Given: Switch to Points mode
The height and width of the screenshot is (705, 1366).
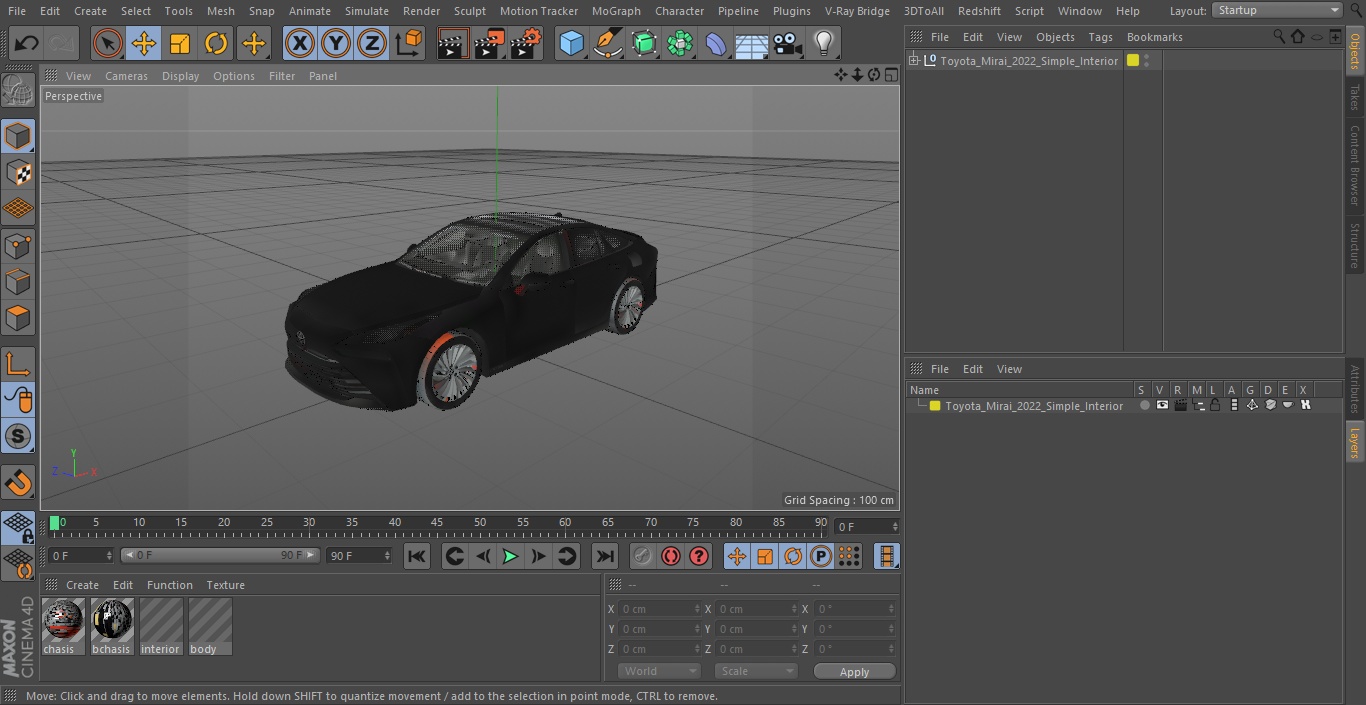Looking at the screenshot, I should (18, 245).
